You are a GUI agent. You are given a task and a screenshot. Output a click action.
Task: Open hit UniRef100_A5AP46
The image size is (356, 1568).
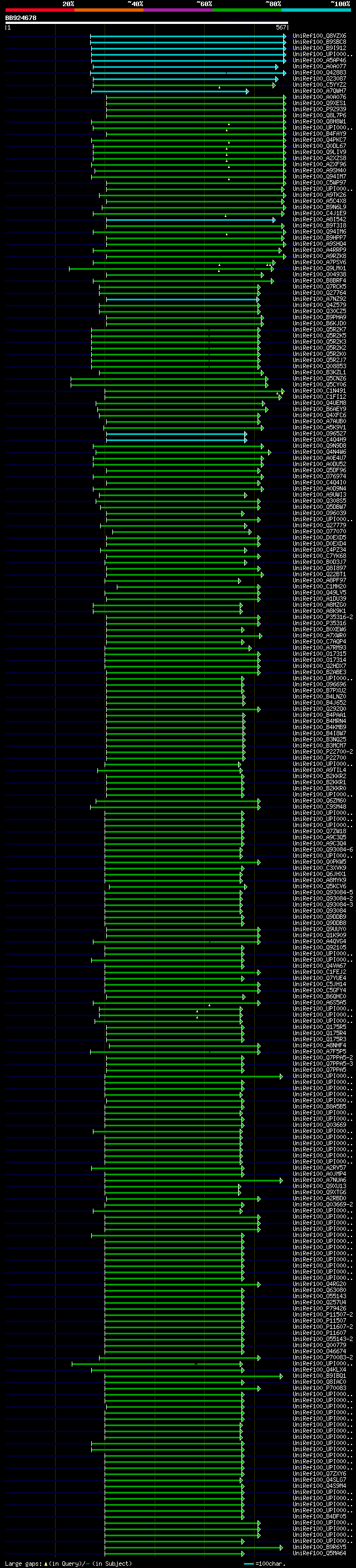319,60
